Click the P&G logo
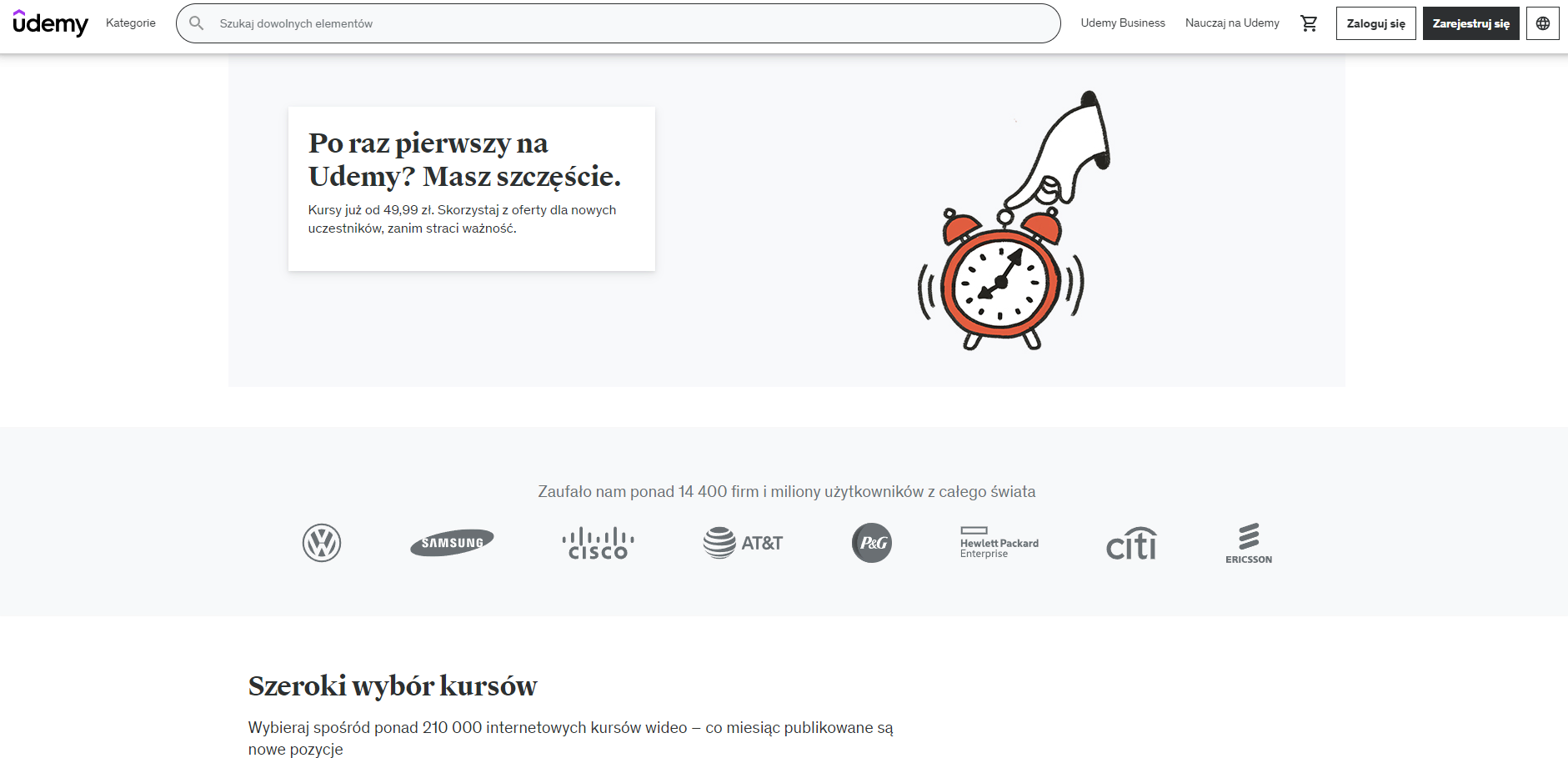This screenshot has height=758, width=1568. pyautogui.click(x=872, y=543)
